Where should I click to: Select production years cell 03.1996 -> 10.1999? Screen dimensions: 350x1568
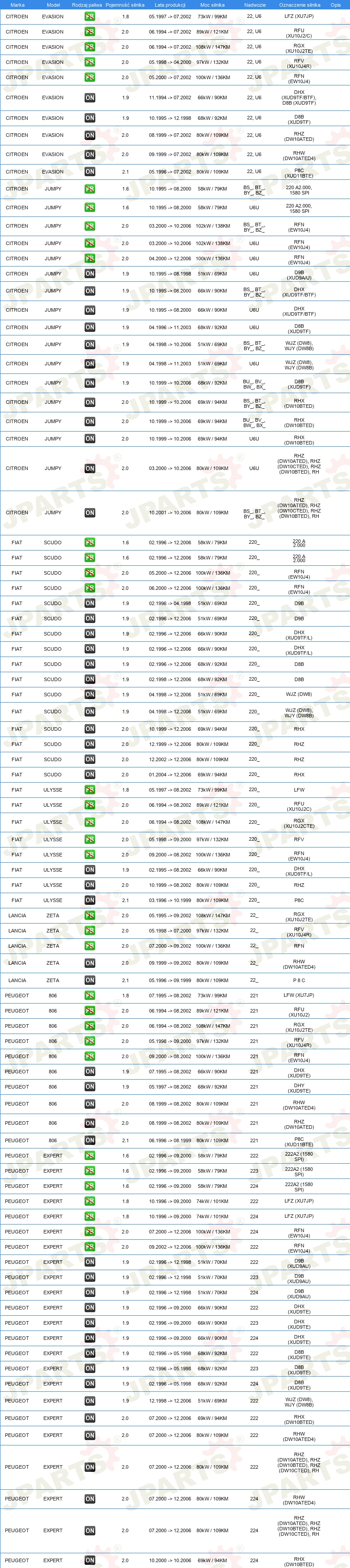pos(170,900)
